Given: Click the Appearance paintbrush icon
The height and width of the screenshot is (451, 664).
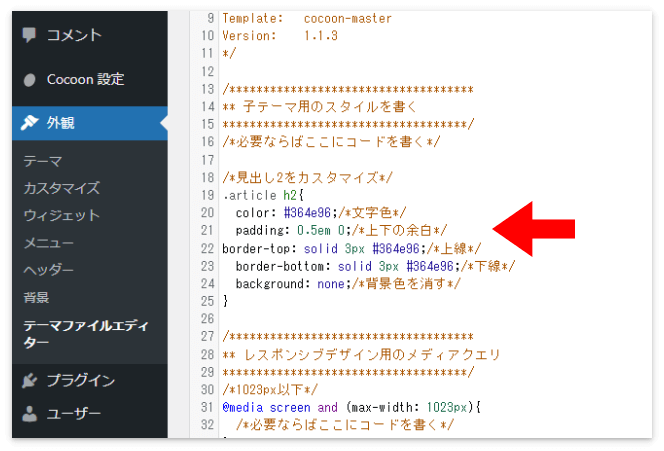Looking at the screenshot, I should point(30,123).
